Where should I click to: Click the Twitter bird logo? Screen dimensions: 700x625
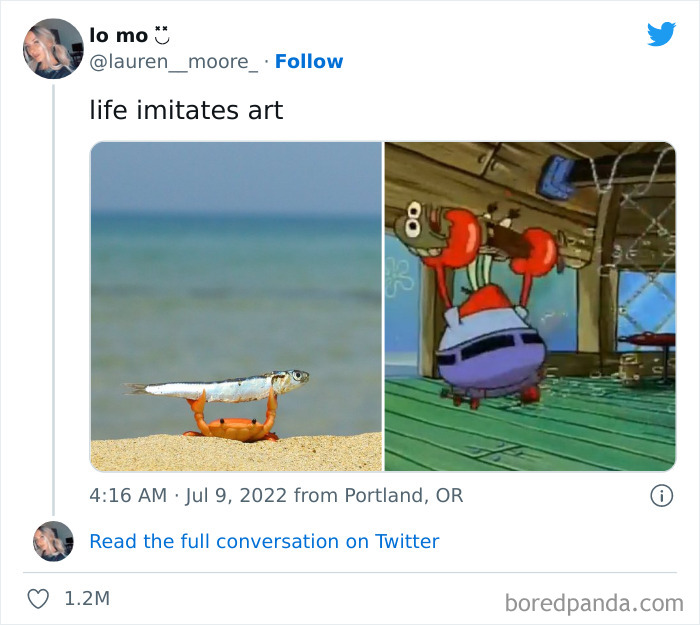click(x=661, y=34)
